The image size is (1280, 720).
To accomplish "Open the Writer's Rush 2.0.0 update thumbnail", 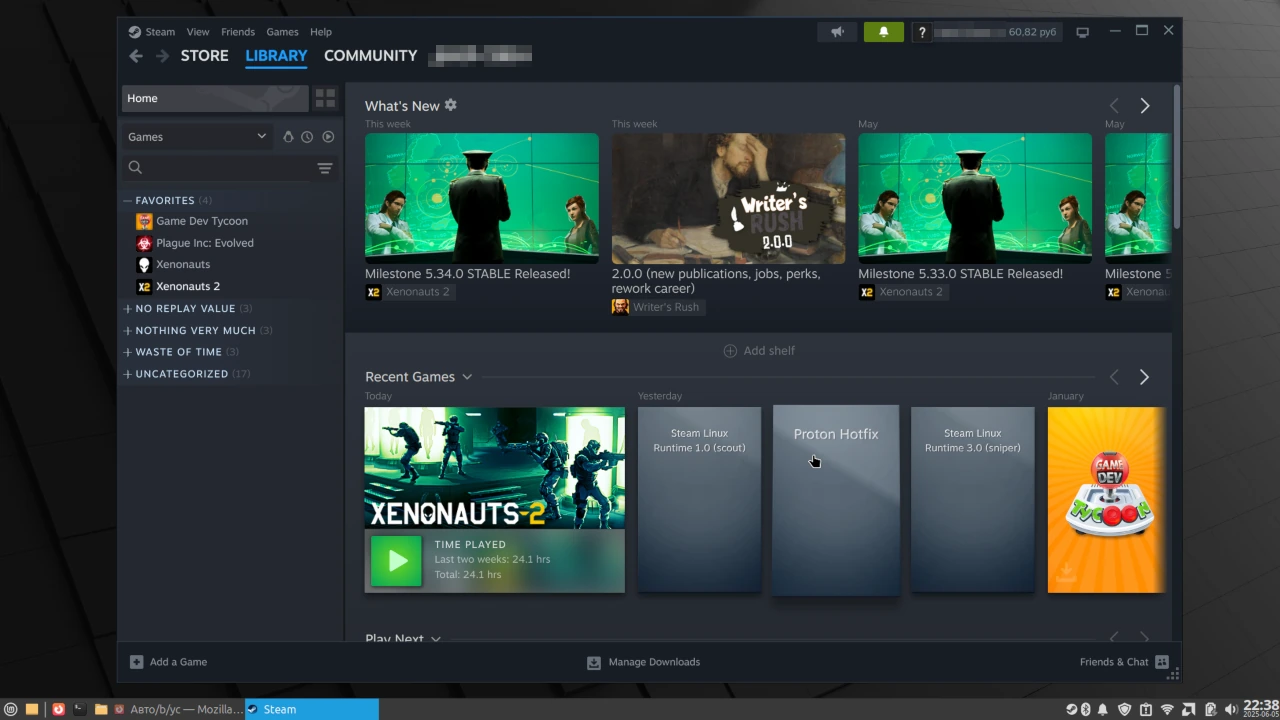I will tap(728, 198).
